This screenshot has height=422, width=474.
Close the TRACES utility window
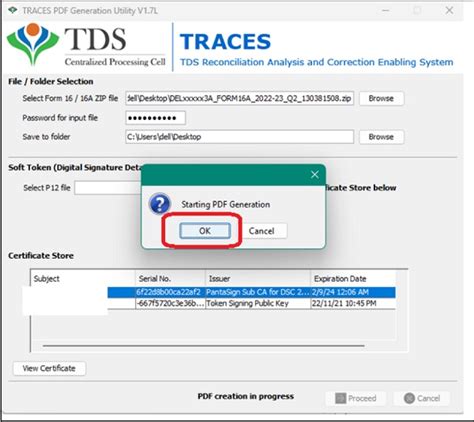click(x=449, y=10)
